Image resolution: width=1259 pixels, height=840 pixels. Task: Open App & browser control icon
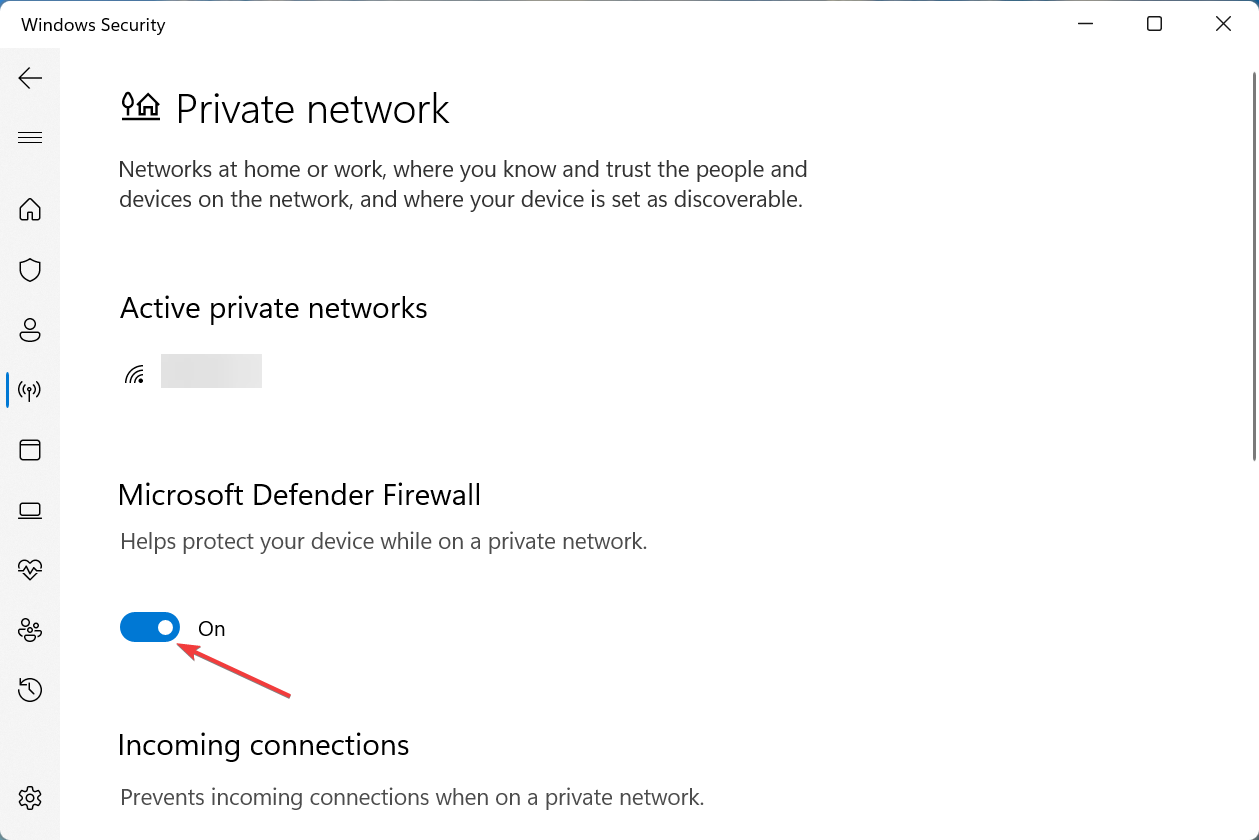30,450
